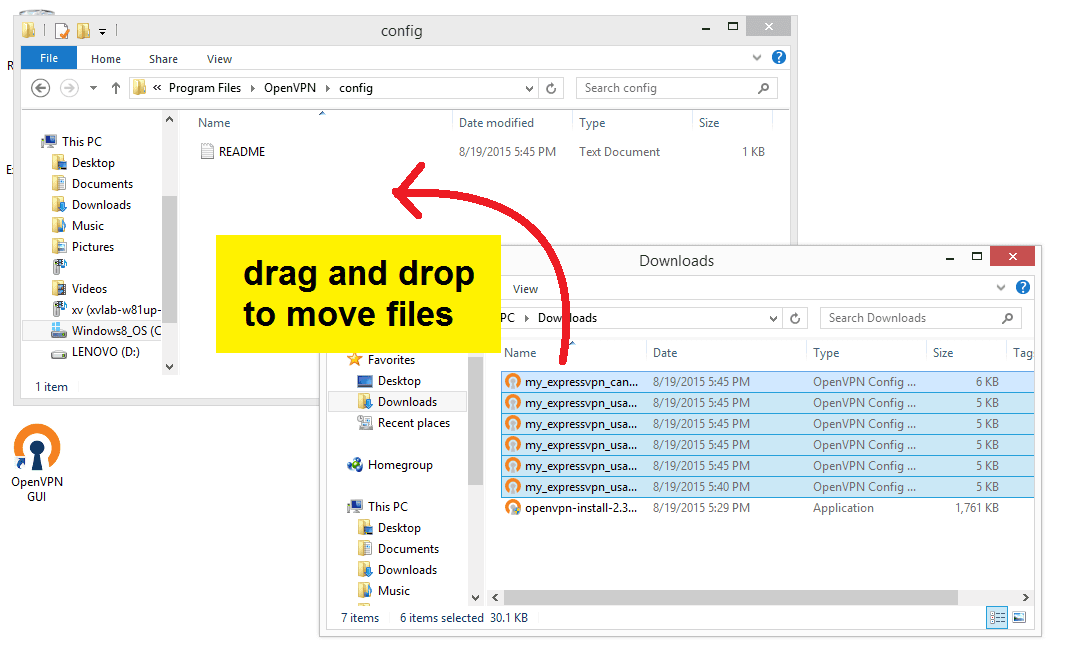Open the View tab in config window
Screen dimensions: 1073x660
tap(220, 59)
